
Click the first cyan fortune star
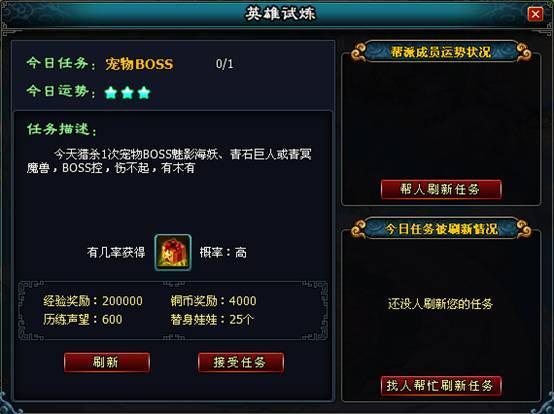[111, 93]
